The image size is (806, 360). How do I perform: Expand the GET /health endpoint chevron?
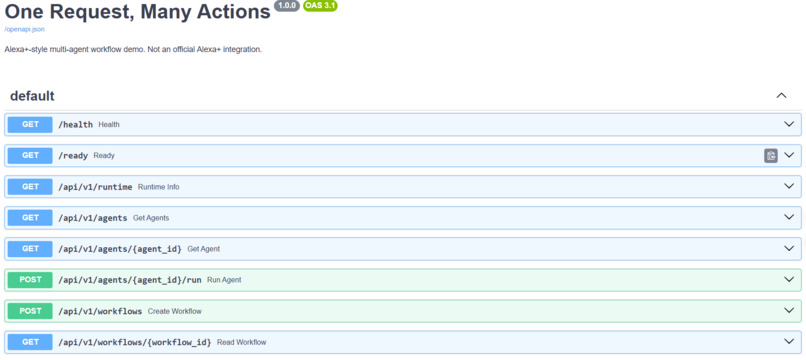(x=789, y=124)
